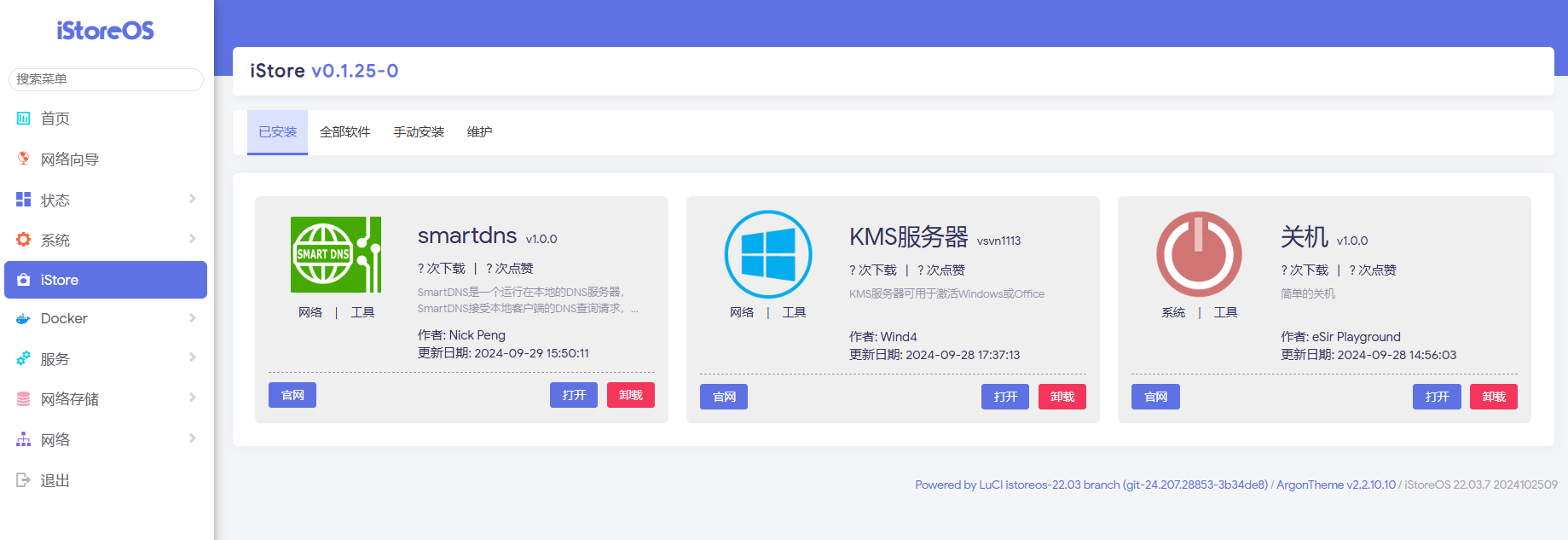Click the 系统 gear icon
1568x540 pixels.
24,240
